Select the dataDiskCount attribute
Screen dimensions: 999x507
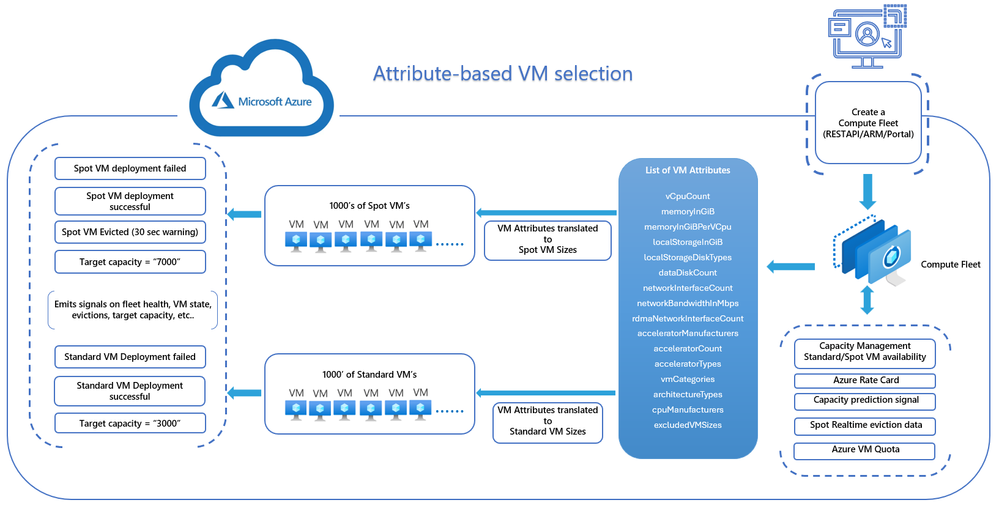click(x=688, y=273)
